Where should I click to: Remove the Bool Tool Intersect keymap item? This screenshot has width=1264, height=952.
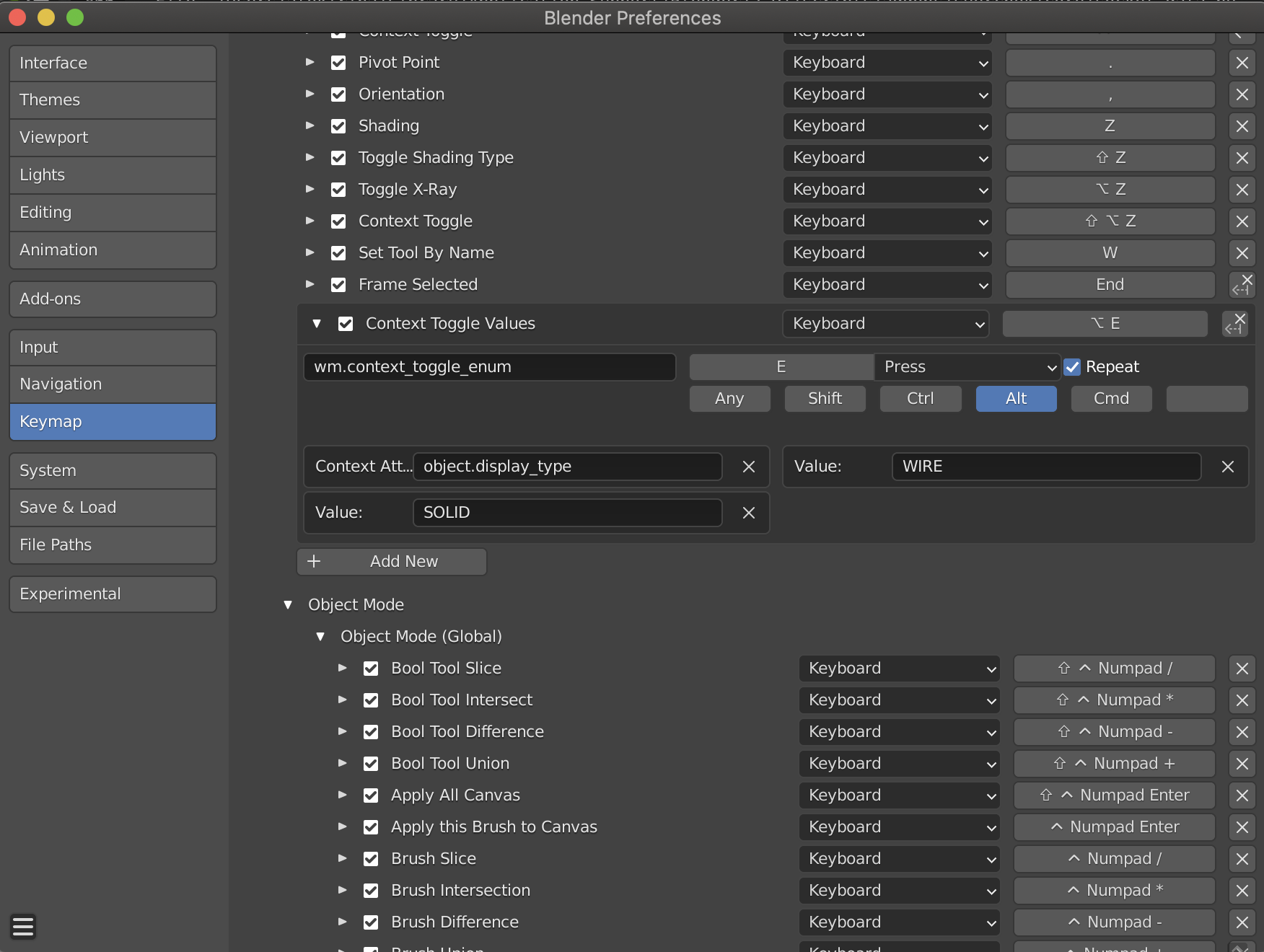1242,700
